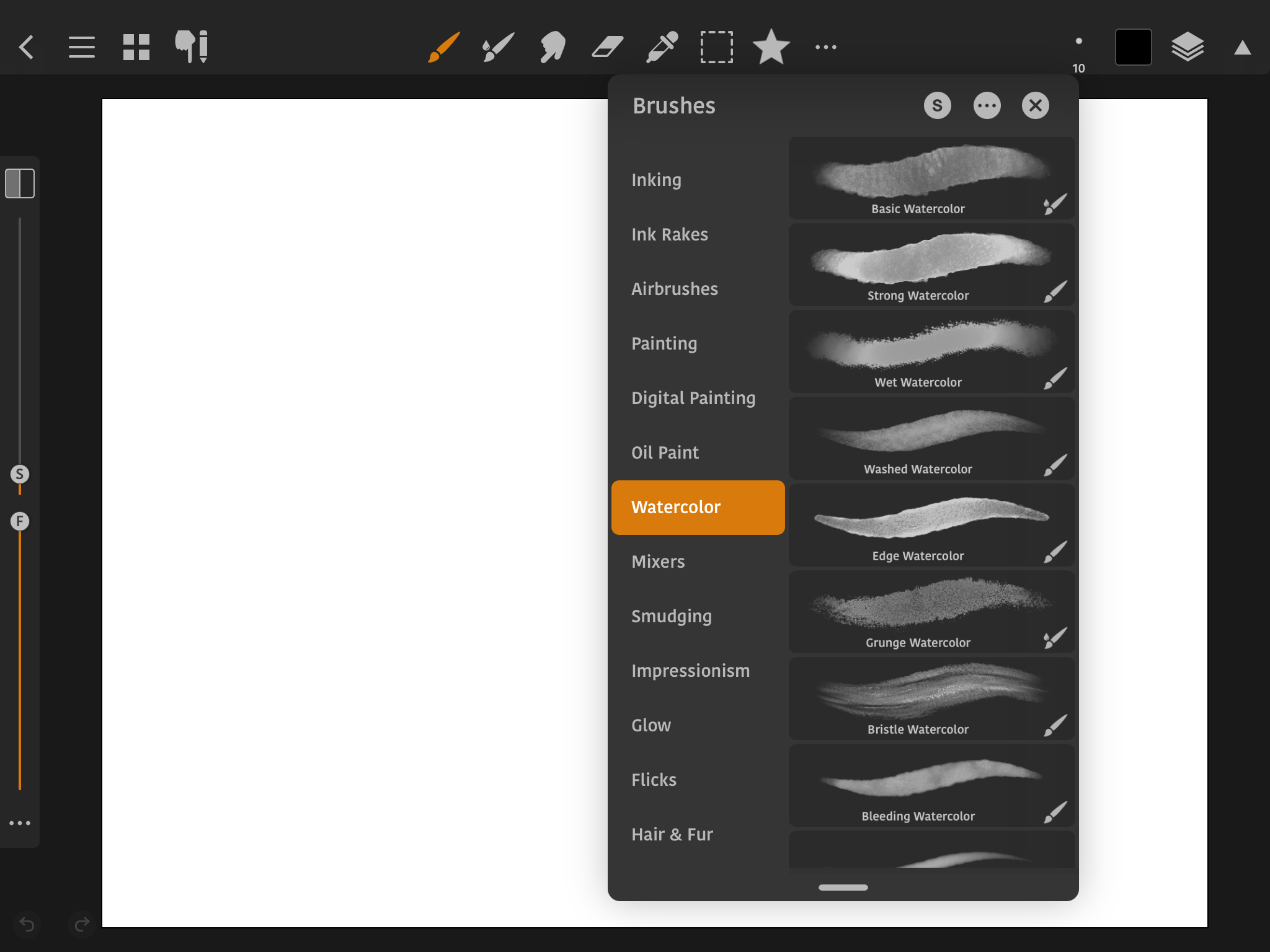Select the Brush tool in top toolbar

[444, 47]
